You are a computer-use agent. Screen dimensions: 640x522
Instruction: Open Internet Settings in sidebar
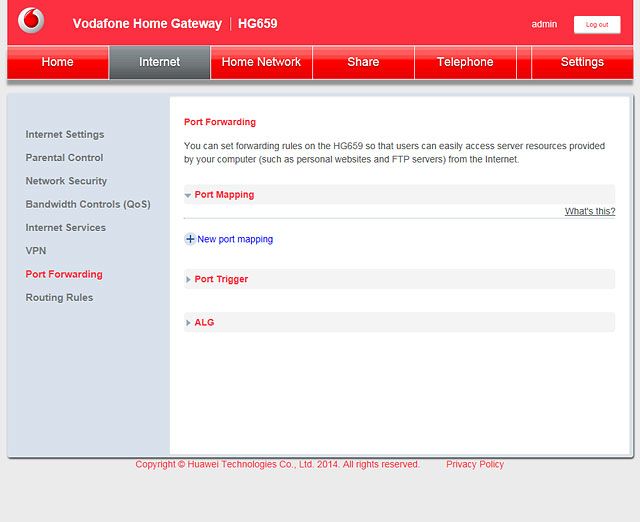[x=65, y=134]
